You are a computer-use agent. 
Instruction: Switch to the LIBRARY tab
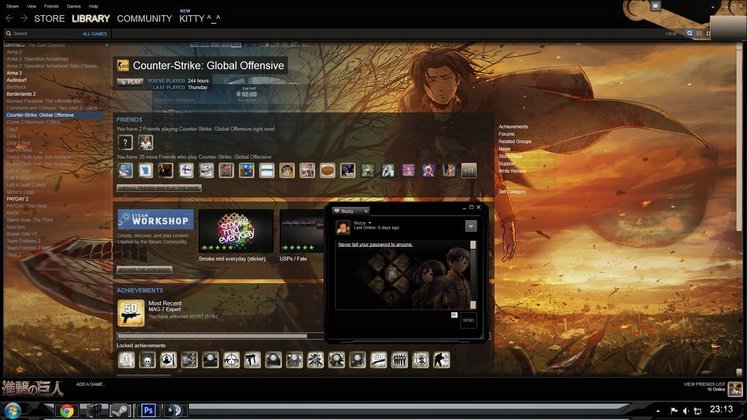91,19
